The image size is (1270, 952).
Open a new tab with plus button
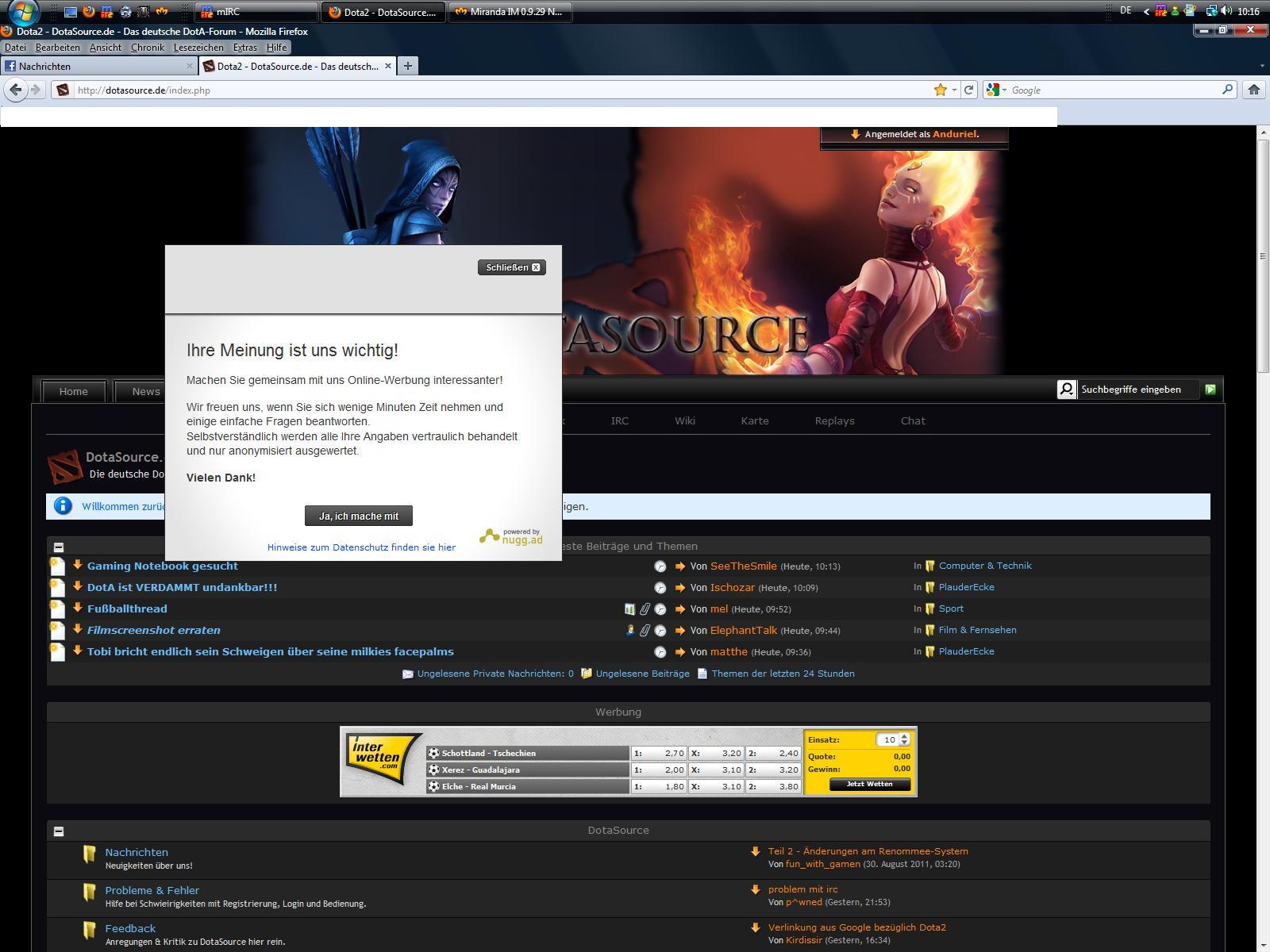click(x=407, y=66)
